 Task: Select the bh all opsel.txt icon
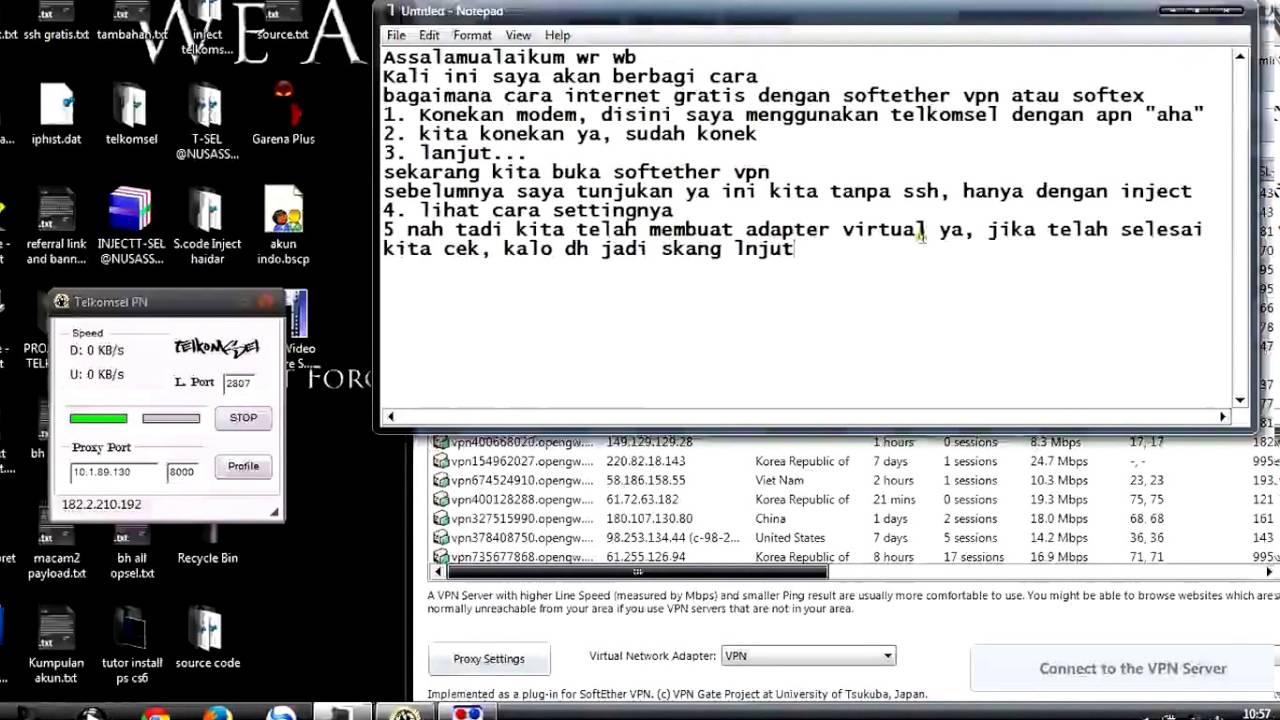tap(132, 554)
